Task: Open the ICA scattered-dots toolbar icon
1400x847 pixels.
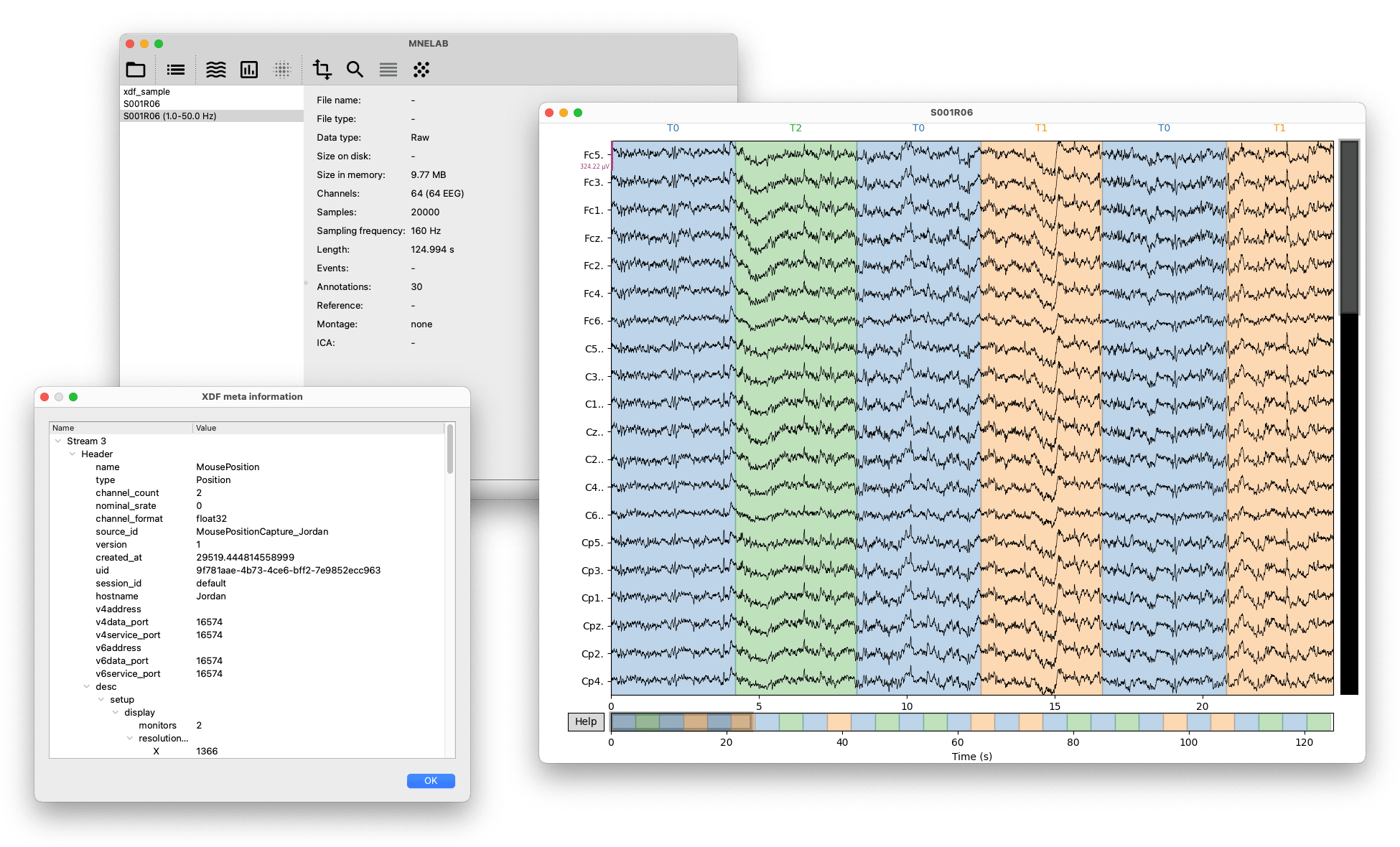Action: tap(421, 70)
